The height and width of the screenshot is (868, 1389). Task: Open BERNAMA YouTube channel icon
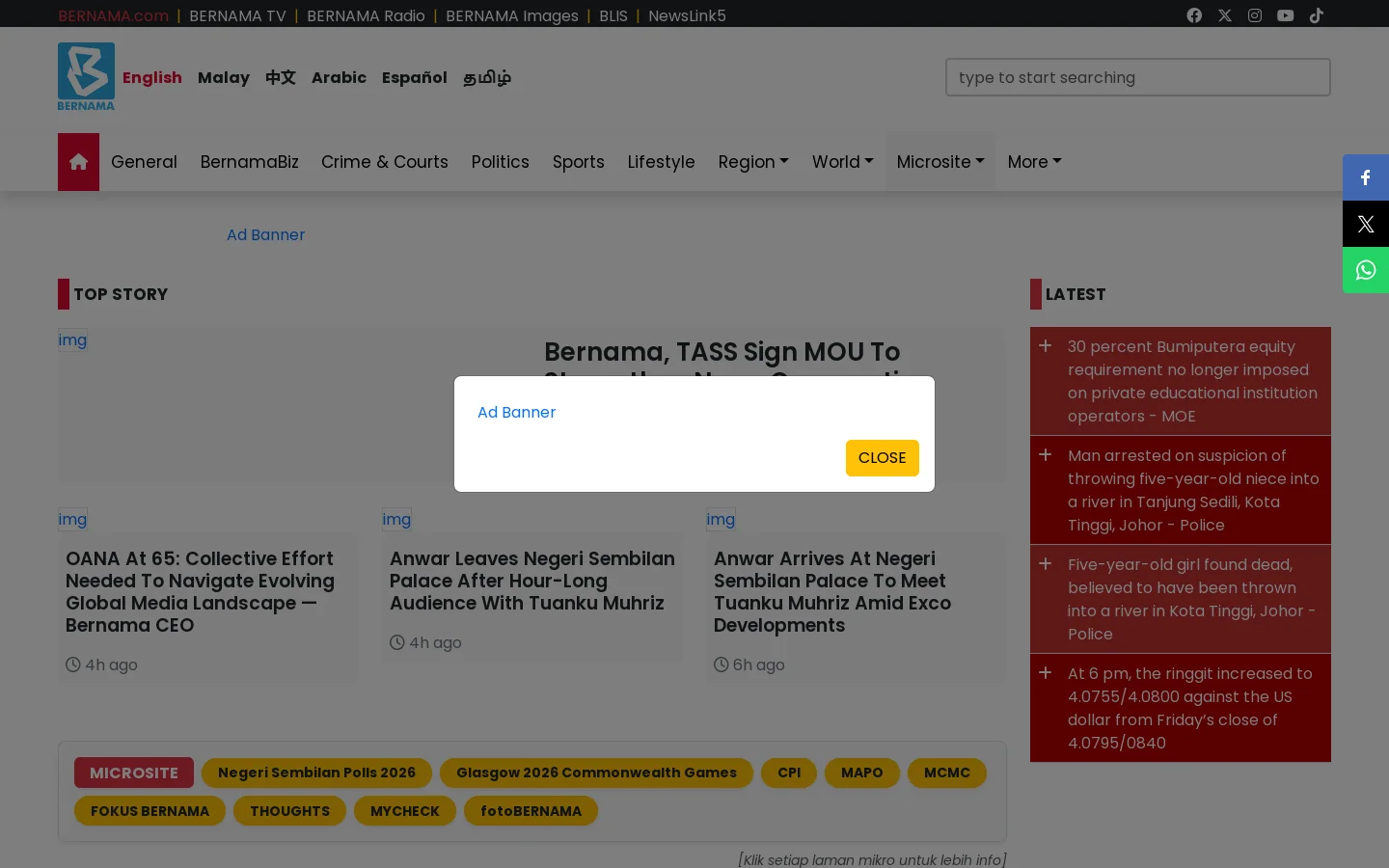pyautogui.click(x=1286, y=15)
